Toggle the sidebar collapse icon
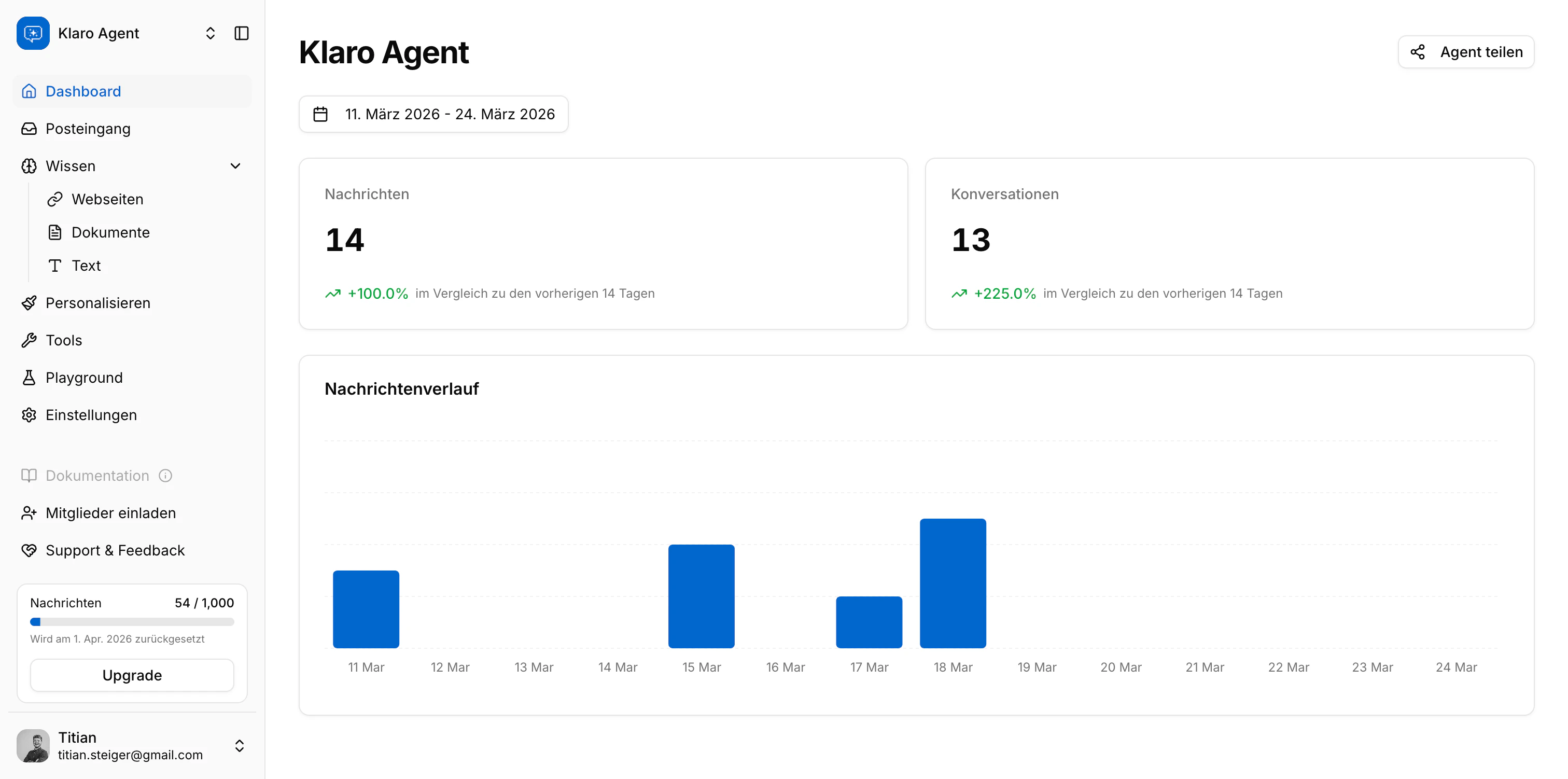Viewport: 1568px width, 779px height. click(x=242, y=33)
